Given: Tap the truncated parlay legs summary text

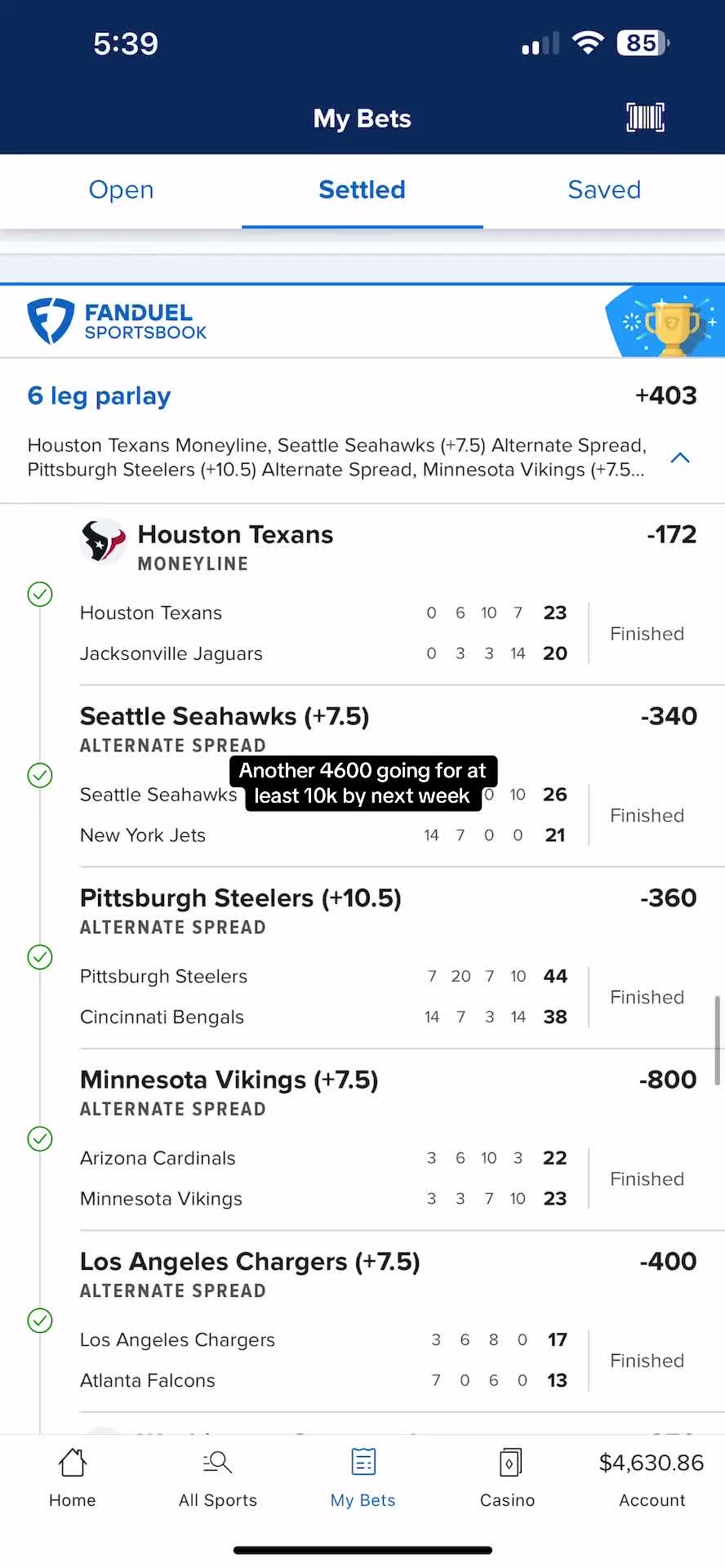Looking at the screenshot, I should tap(336, 457).
